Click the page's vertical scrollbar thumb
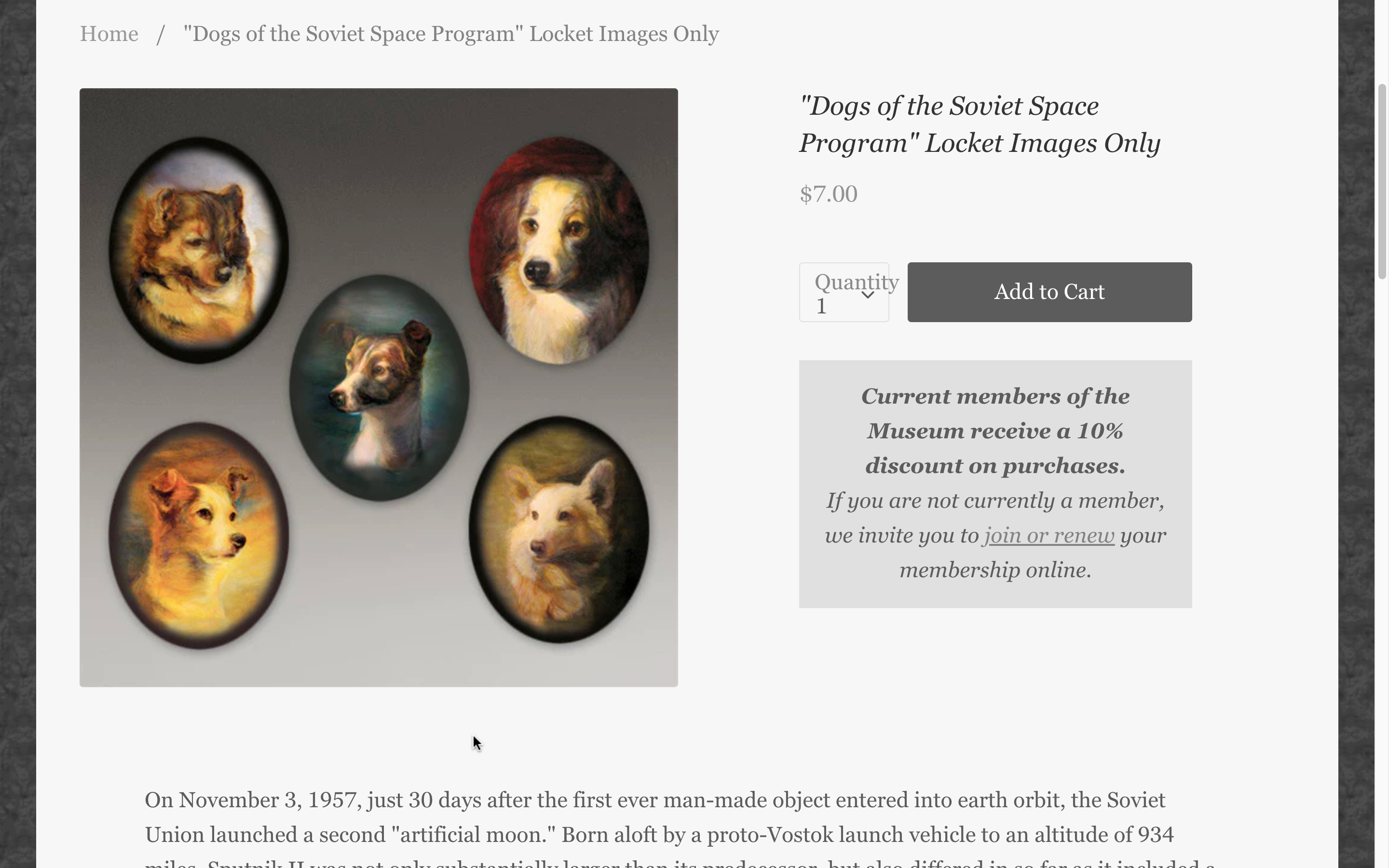This screenshot has height=868, width=1389. point(1382,181)
